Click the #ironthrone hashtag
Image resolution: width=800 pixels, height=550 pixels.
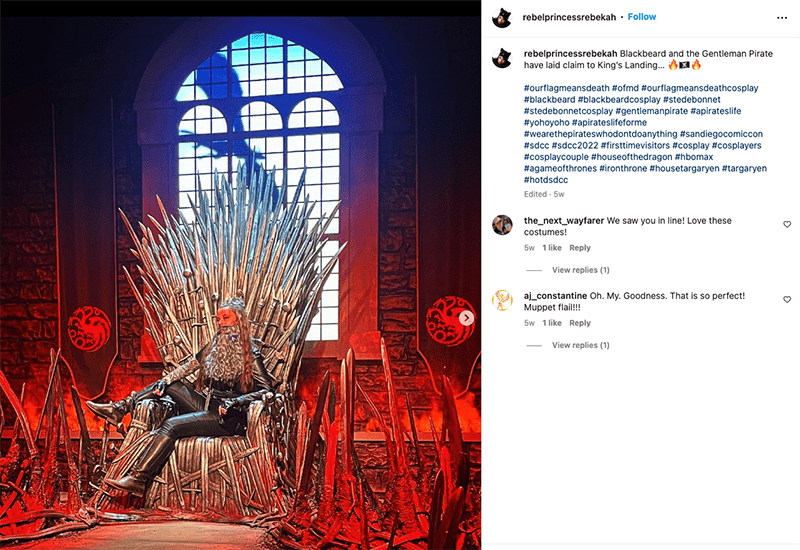click(x=622, y=168)
